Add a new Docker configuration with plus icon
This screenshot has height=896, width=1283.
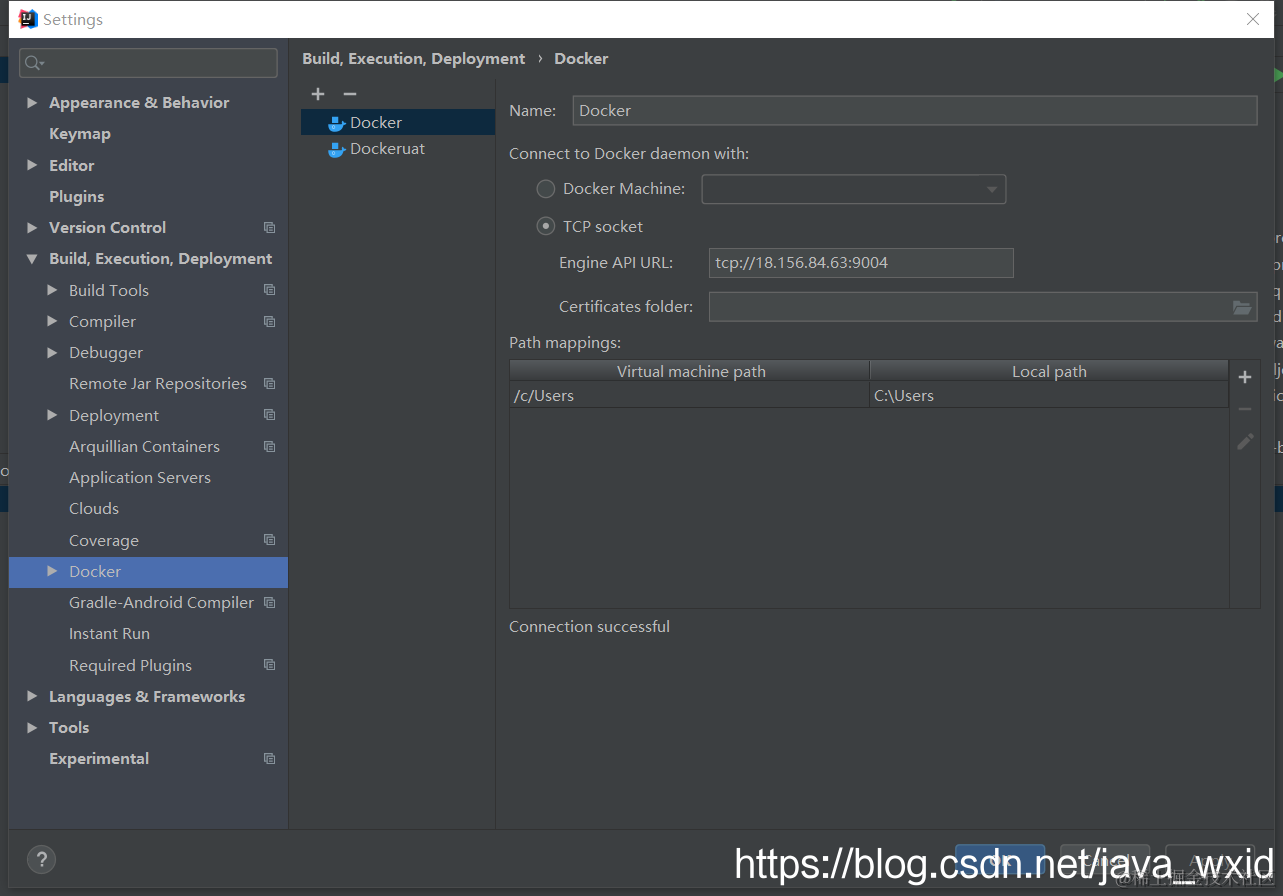tap(318, 94)
